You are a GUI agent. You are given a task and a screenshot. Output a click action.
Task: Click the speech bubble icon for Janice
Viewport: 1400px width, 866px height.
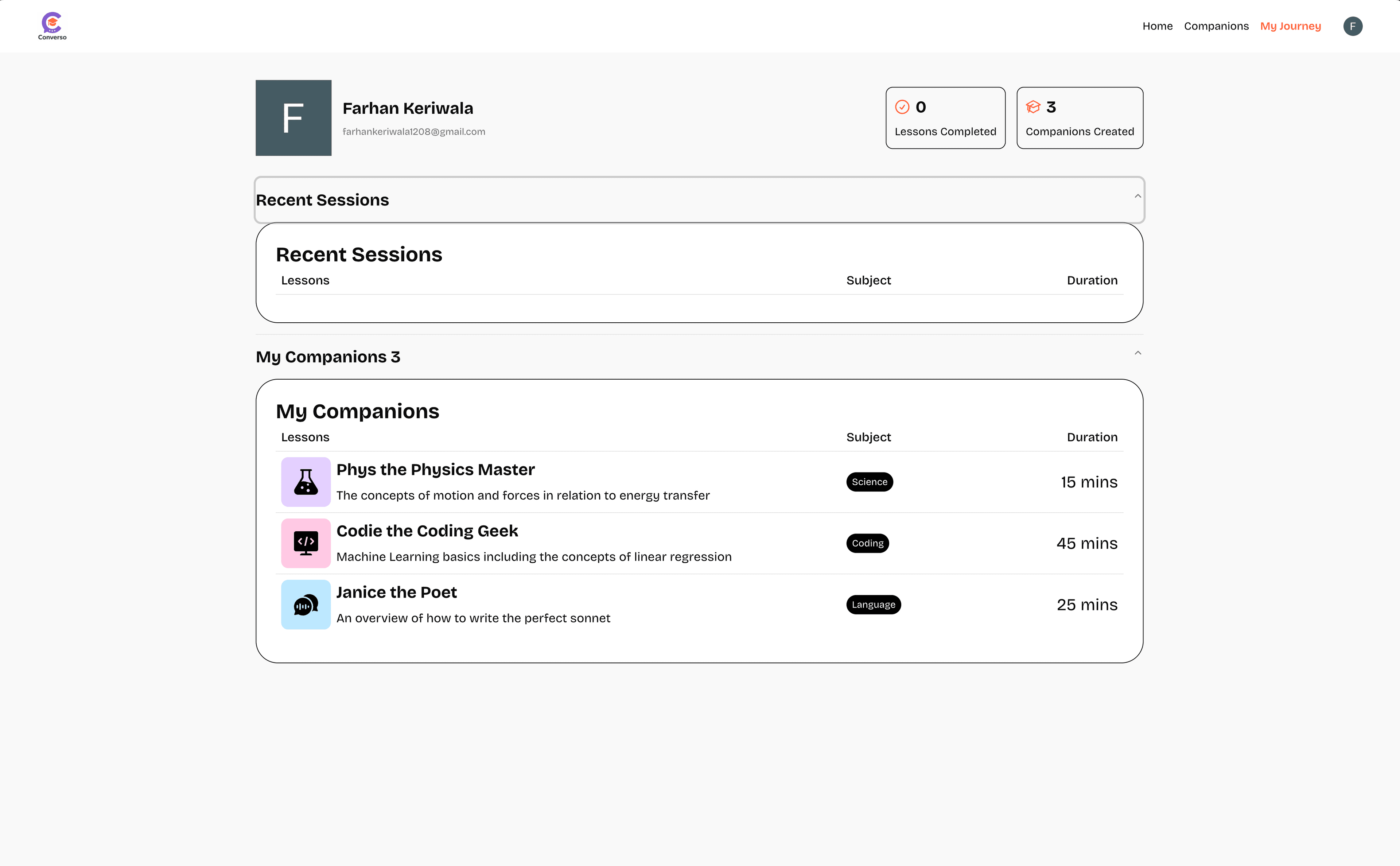point(306,604)
